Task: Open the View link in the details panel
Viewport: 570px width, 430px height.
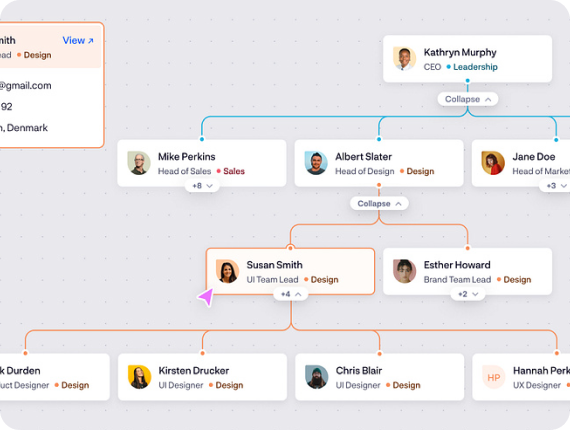Action: click(78, 40)
